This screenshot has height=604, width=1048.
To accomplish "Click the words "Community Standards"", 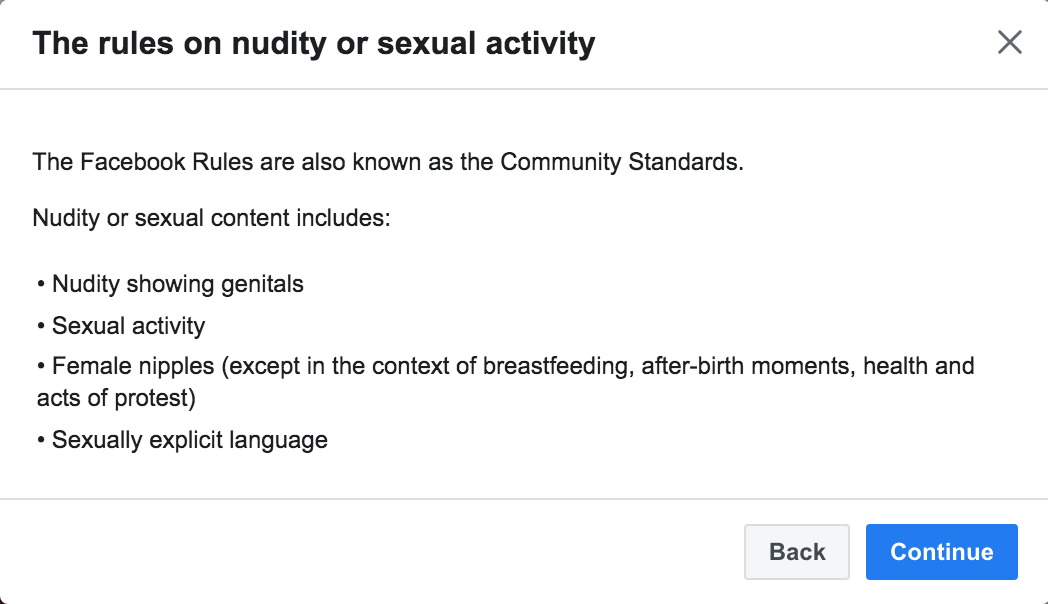I will click(621, 162).
